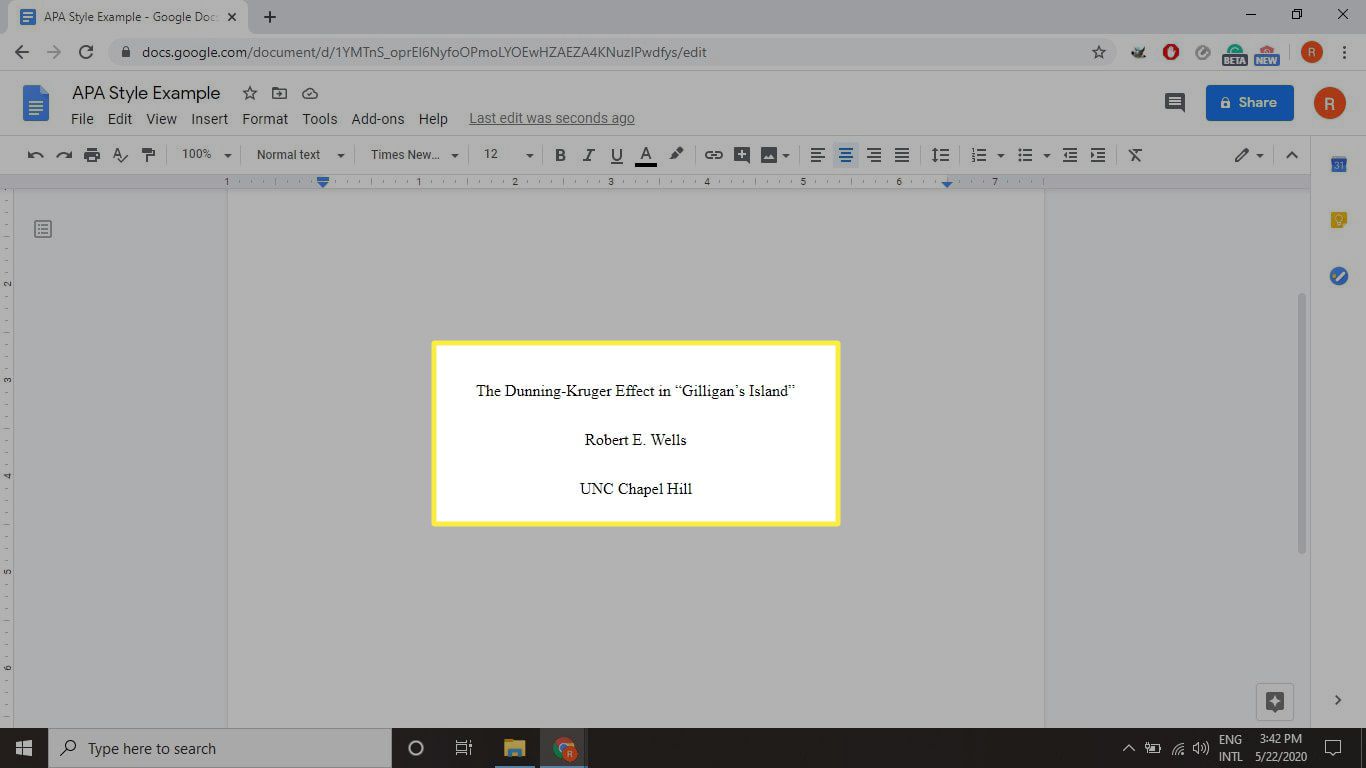
Task: Click the document title APA Style Example
Action: tap(146, 93)
